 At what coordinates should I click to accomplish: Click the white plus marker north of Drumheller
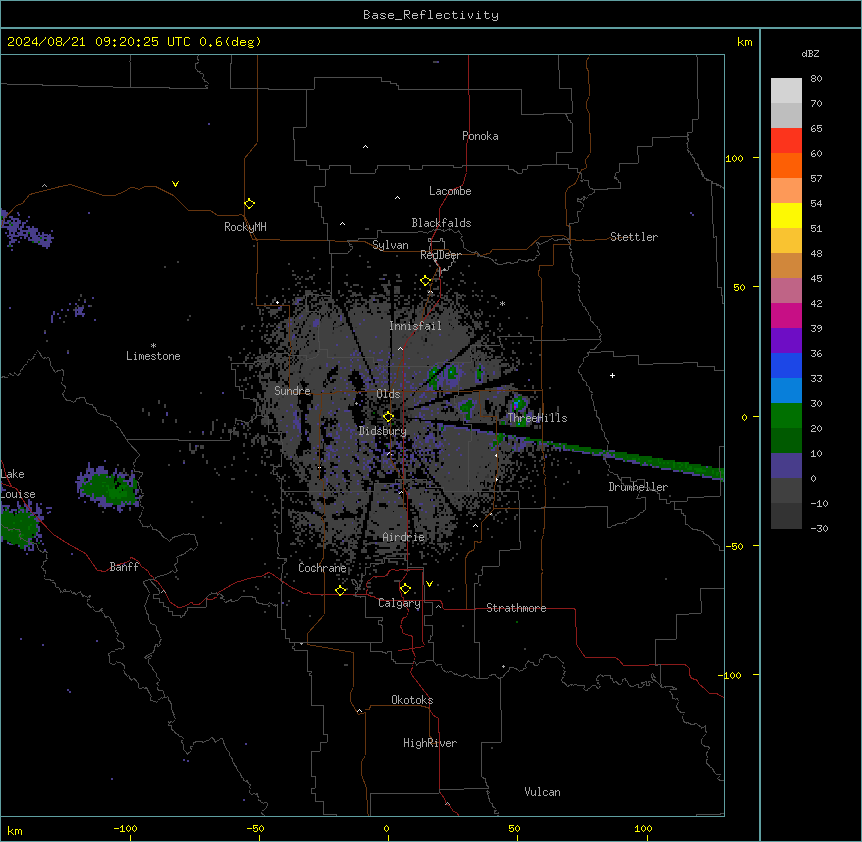pyautogui.click(x=612, y=375)
